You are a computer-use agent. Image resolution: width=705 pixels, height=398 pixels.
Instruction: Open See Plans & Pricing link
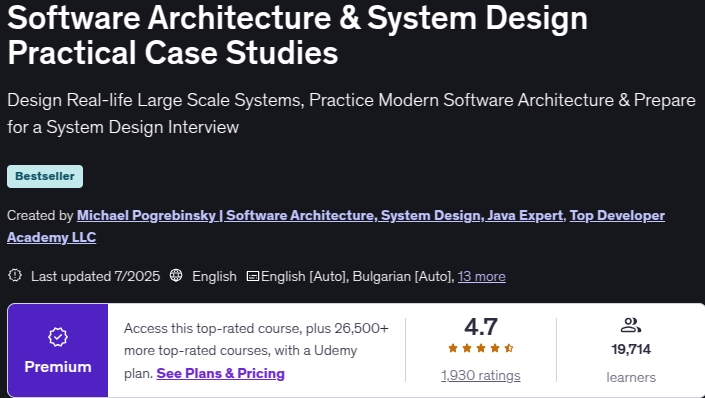220,373
